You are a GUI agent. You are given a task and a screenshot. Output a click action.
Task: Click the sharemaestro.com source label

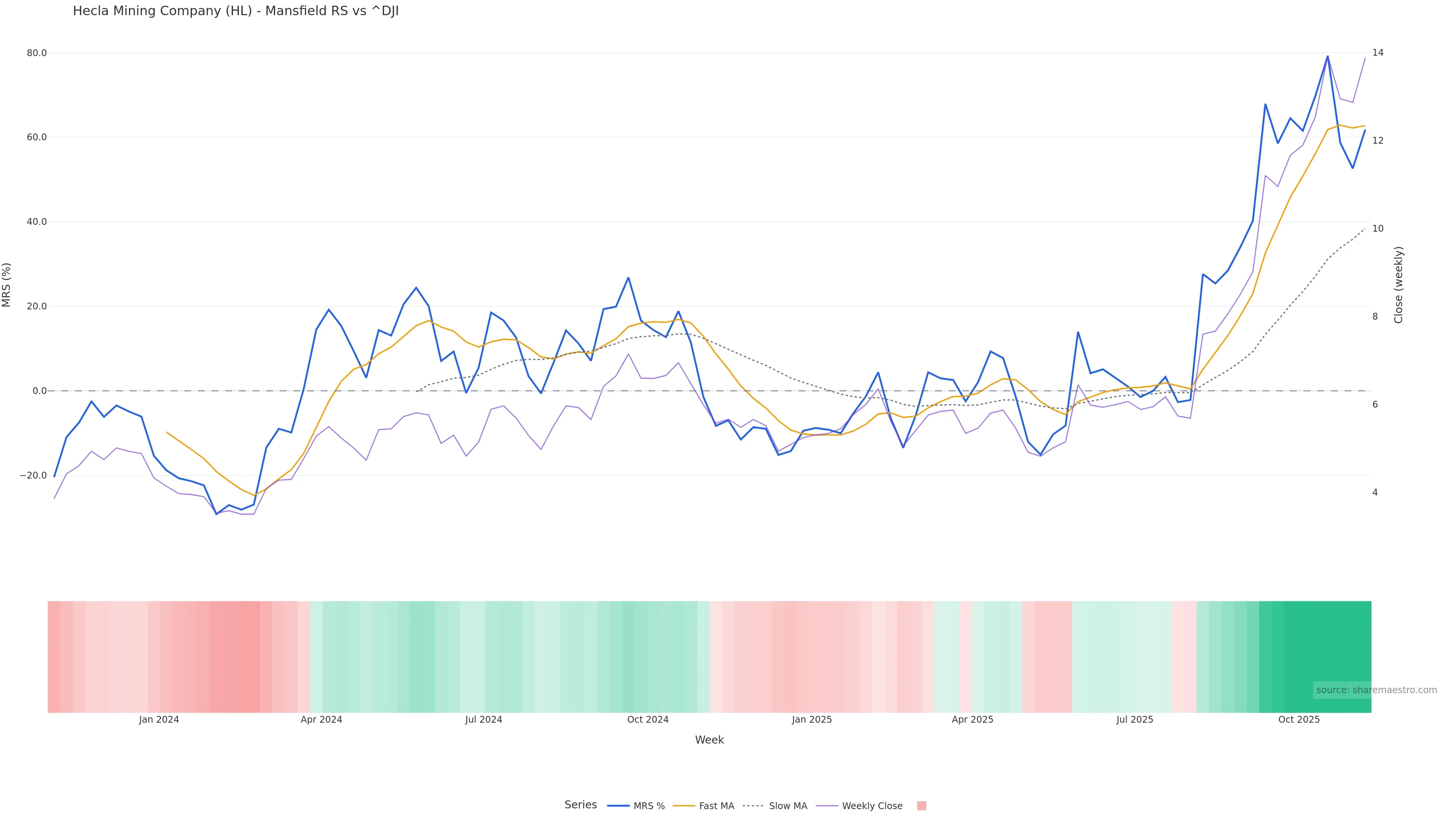[x=1376, y=690]
